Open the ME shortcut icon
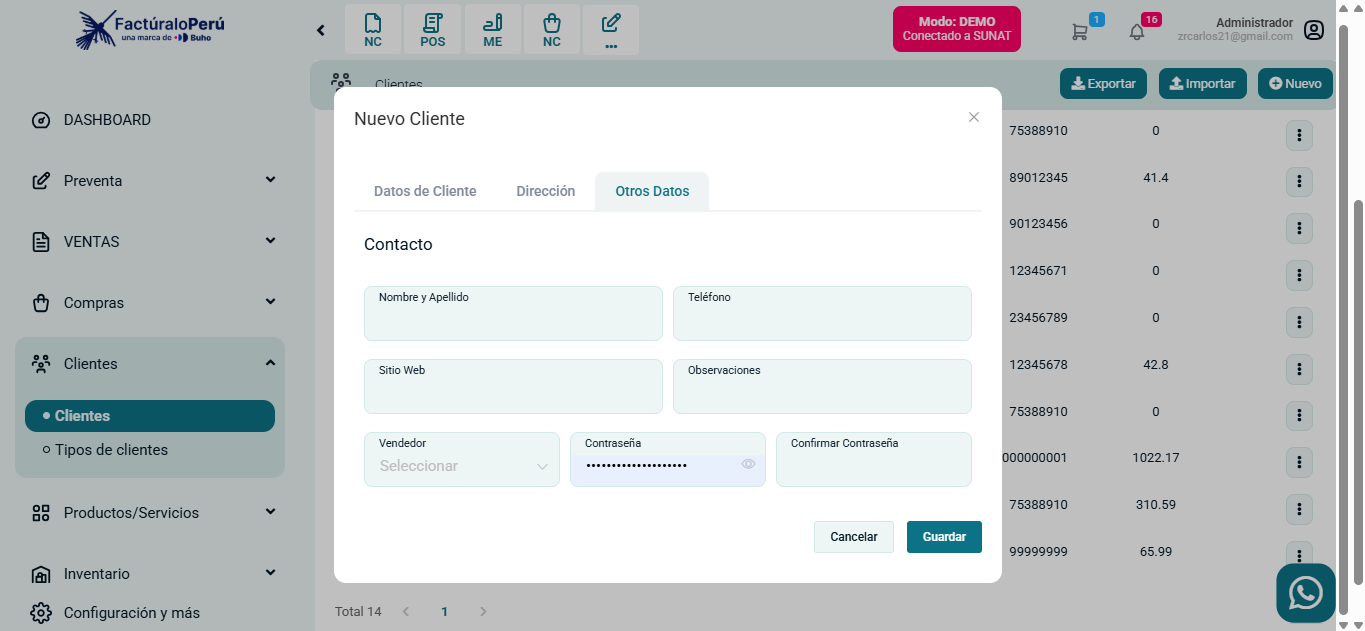Screen dimensions: 1365x631 click(x=492, y=30)
